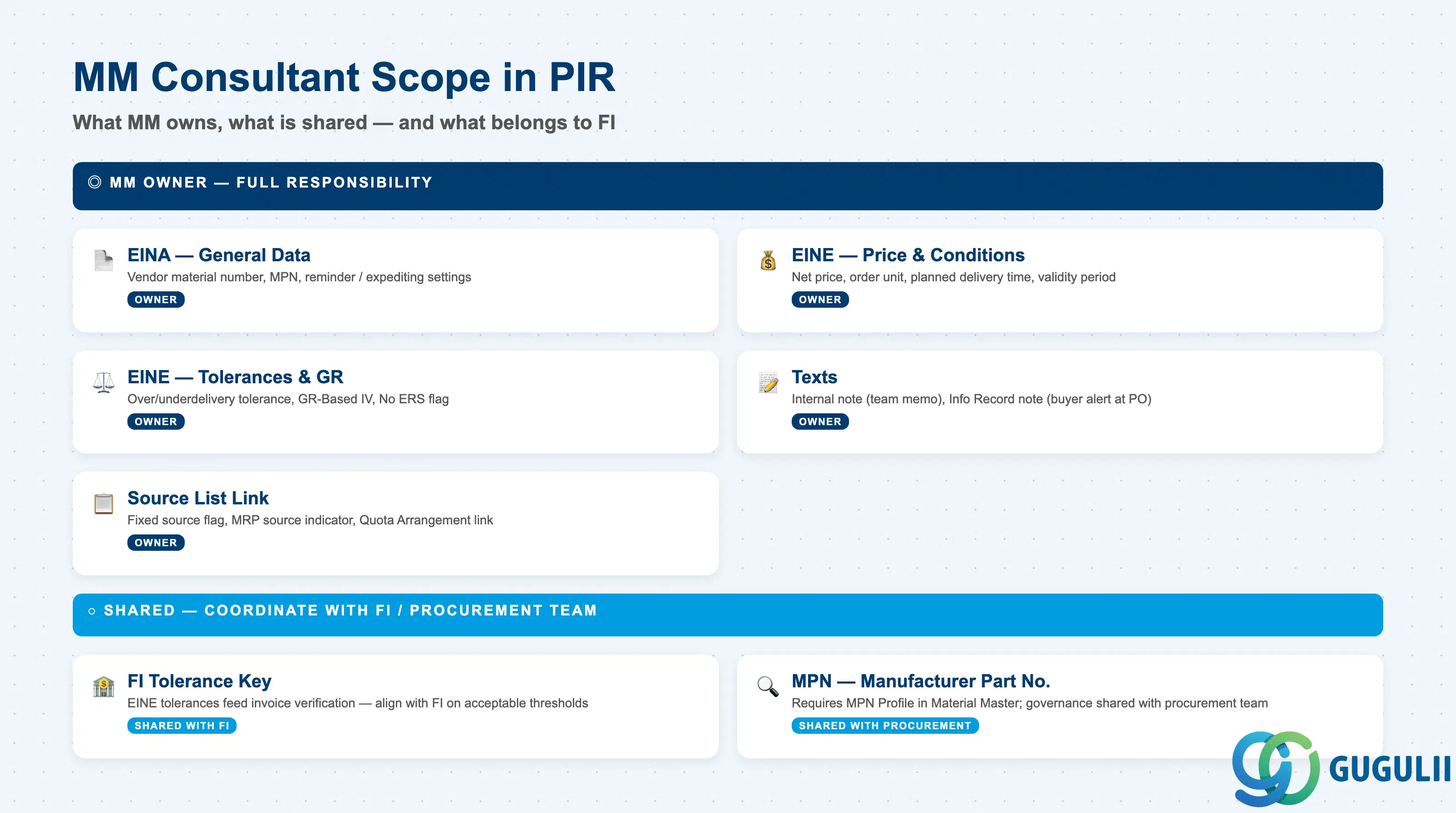The image size is (1456, 813).
Task: Click 'Internal note (team memo)' description
Action: 971,399
